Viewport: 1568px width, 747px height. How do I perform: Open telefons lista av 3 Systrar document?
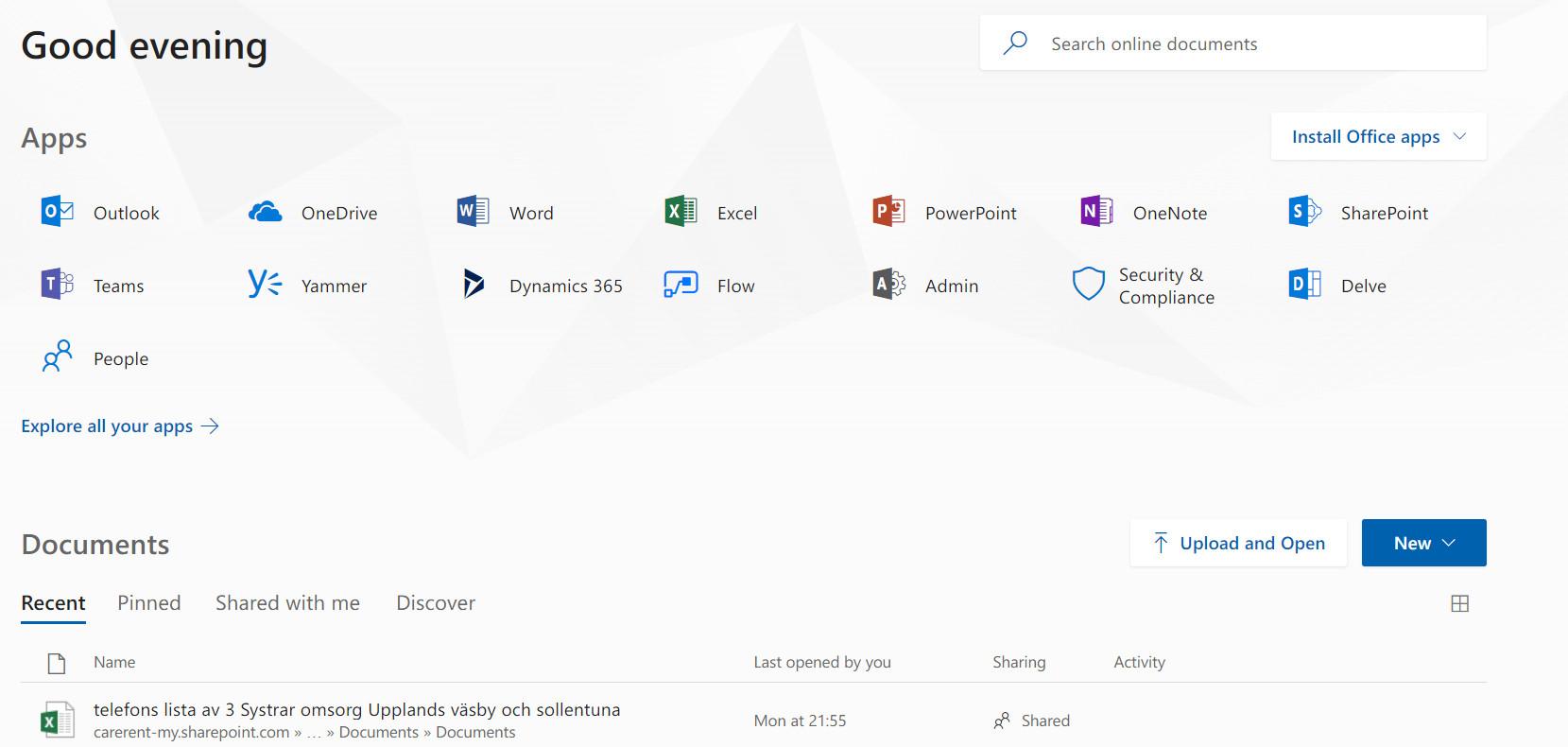click(x=356, y=709)
